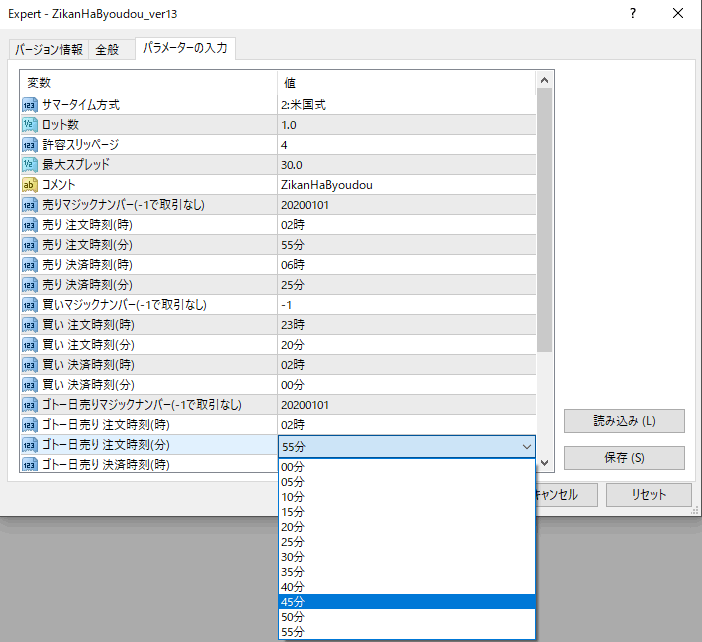Click the 許容スリッページ value 4
702x642 pixels.
point(284,145)
